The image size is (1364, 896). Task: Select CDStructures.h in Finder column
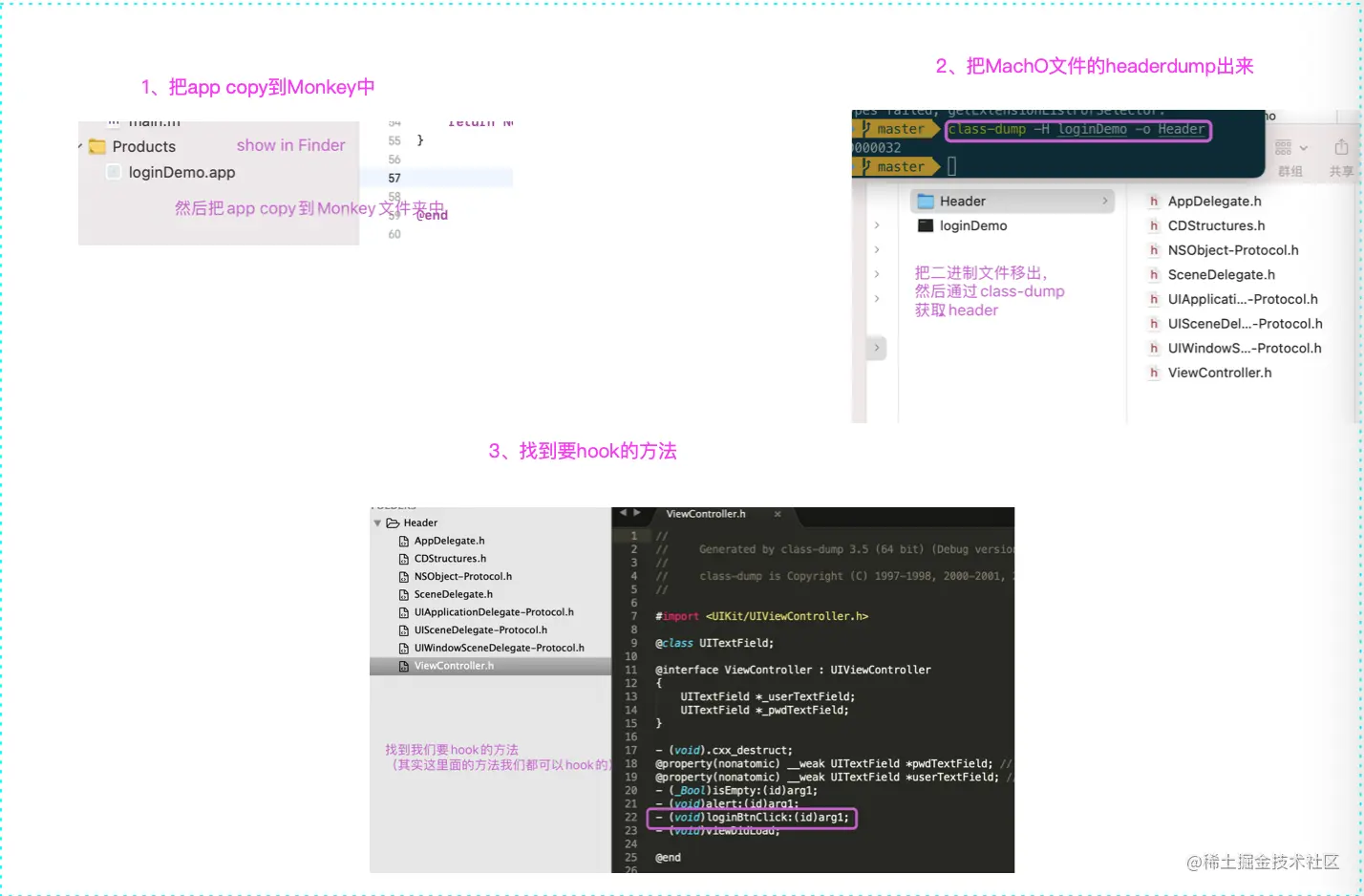(1206, 225)
